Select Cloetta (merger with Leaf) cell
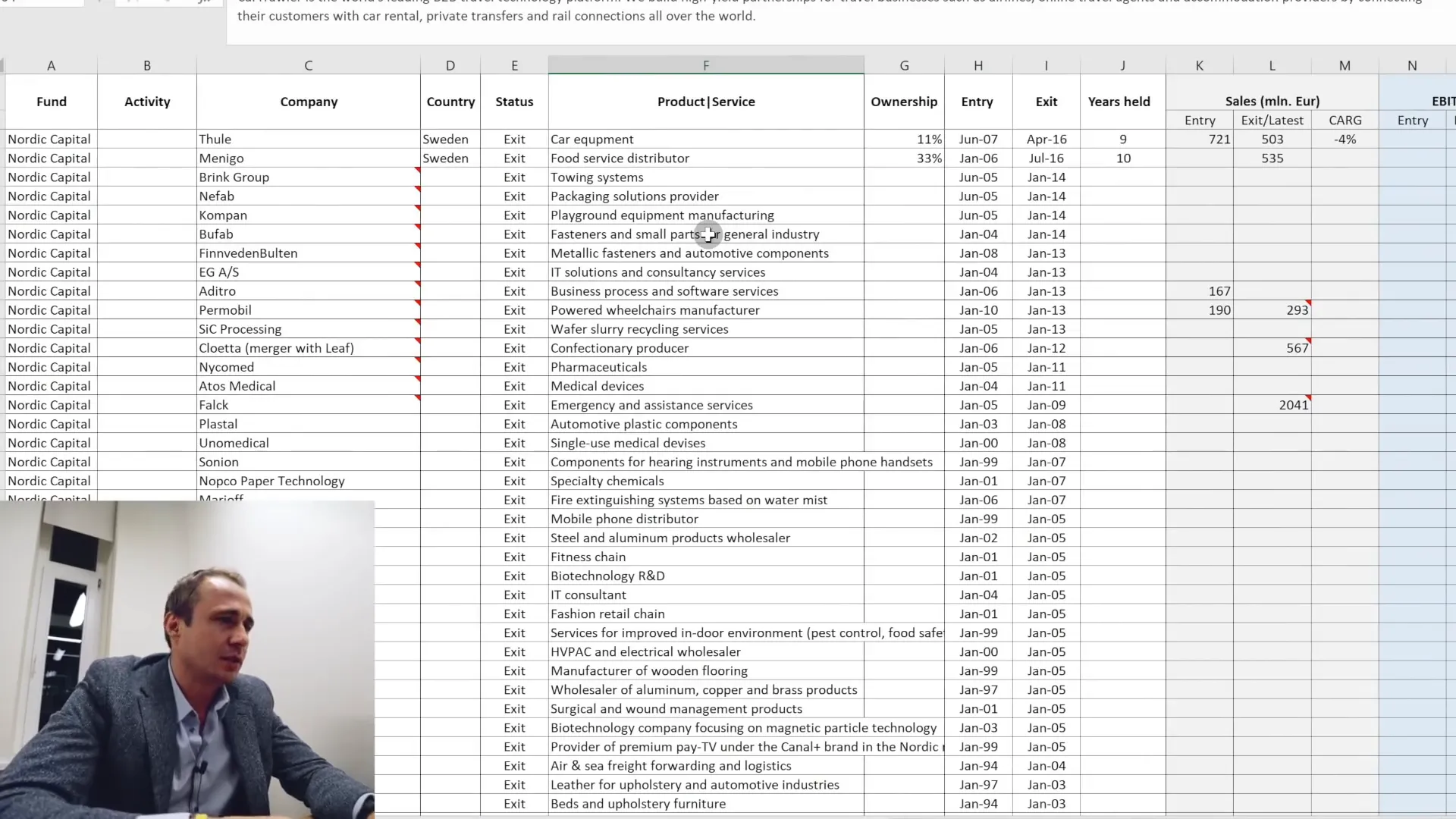The width and height of the screenshot is (1456, 819). (309, 348)
